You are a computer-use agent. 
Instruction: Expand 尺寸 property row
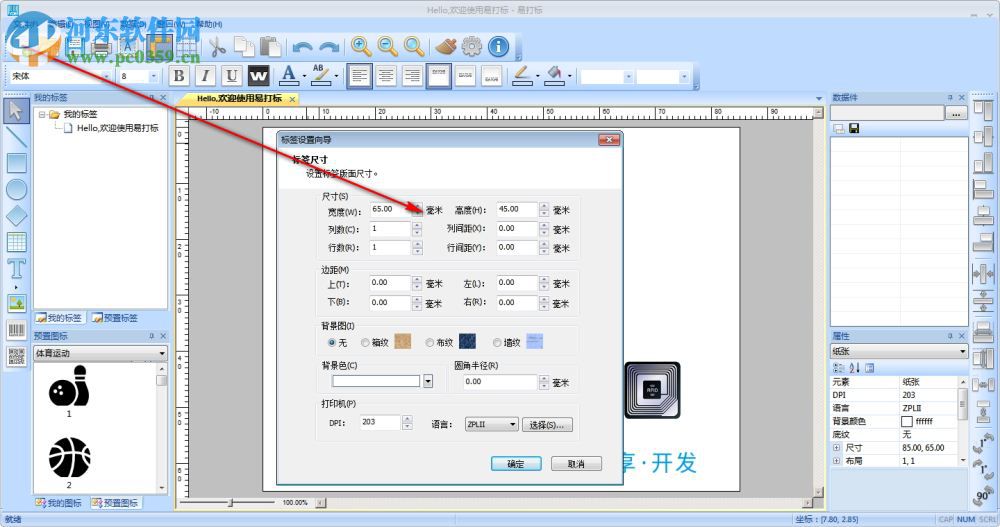pos(836,448)
